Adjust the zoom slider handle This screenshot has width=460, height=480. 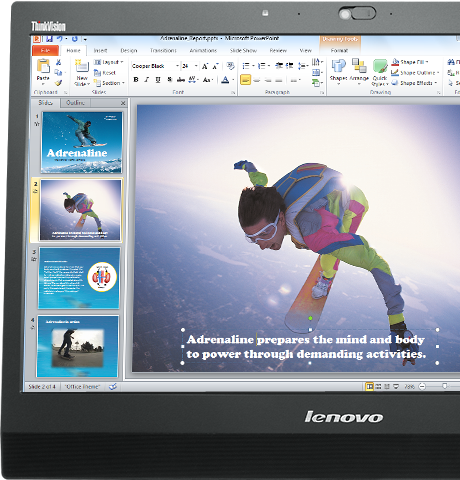(444, 386)
